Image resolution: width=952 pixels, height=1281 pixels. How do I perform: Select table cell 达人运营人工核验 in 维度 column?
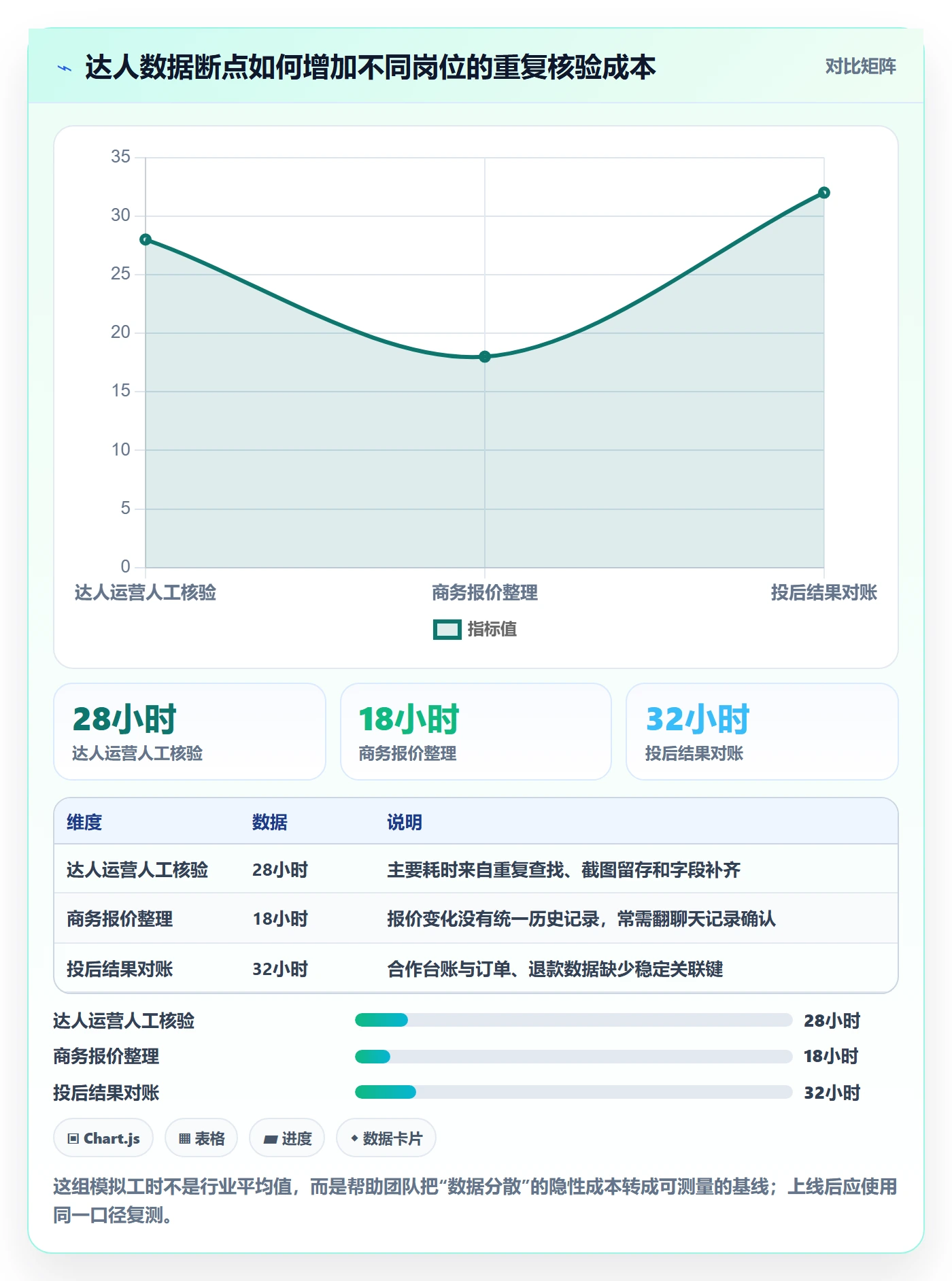coord(137,870)
